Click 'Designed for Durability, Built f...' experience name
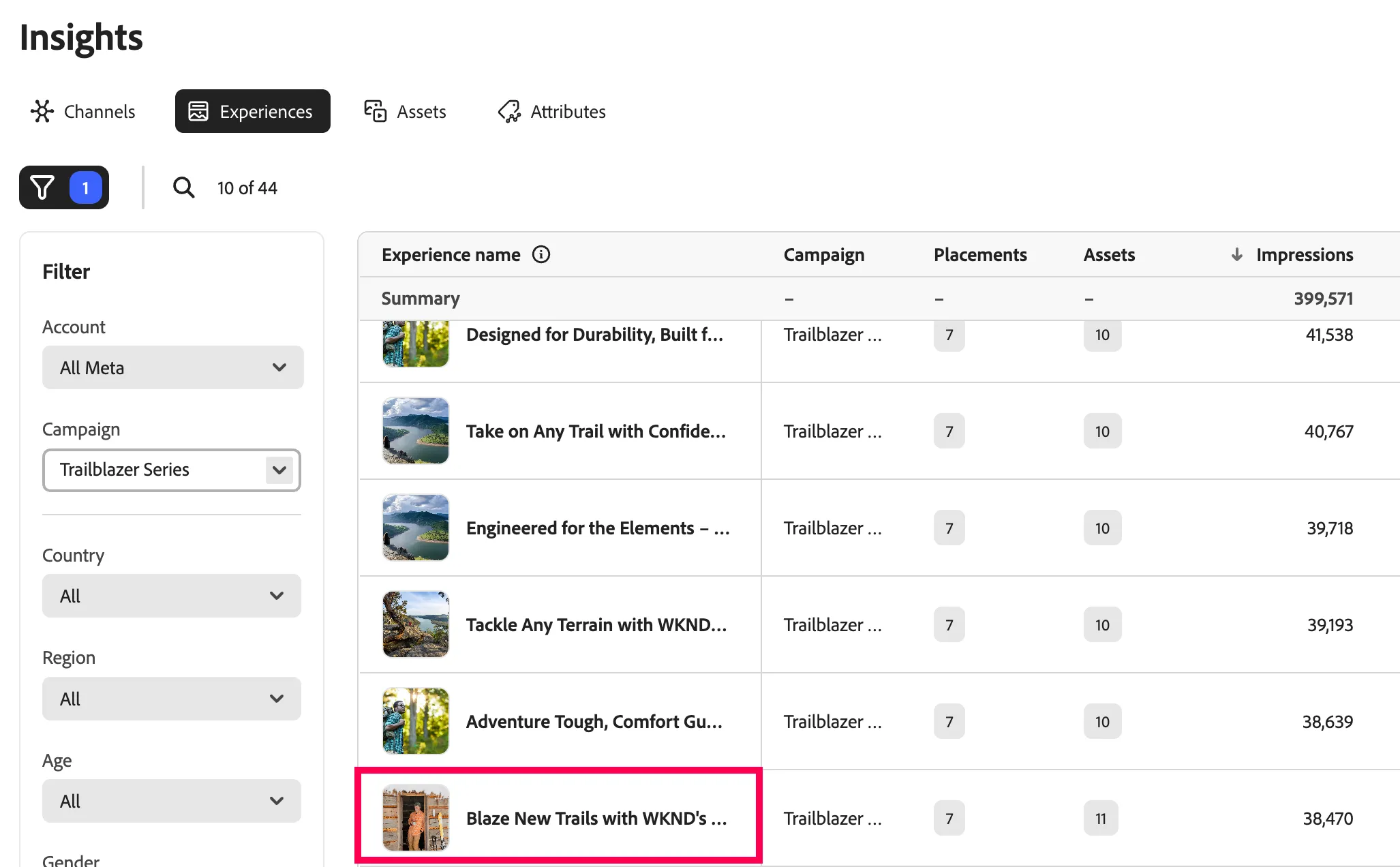Image resolution: width=1400 pixels, height=867 pixels. (x=594, y=335)
